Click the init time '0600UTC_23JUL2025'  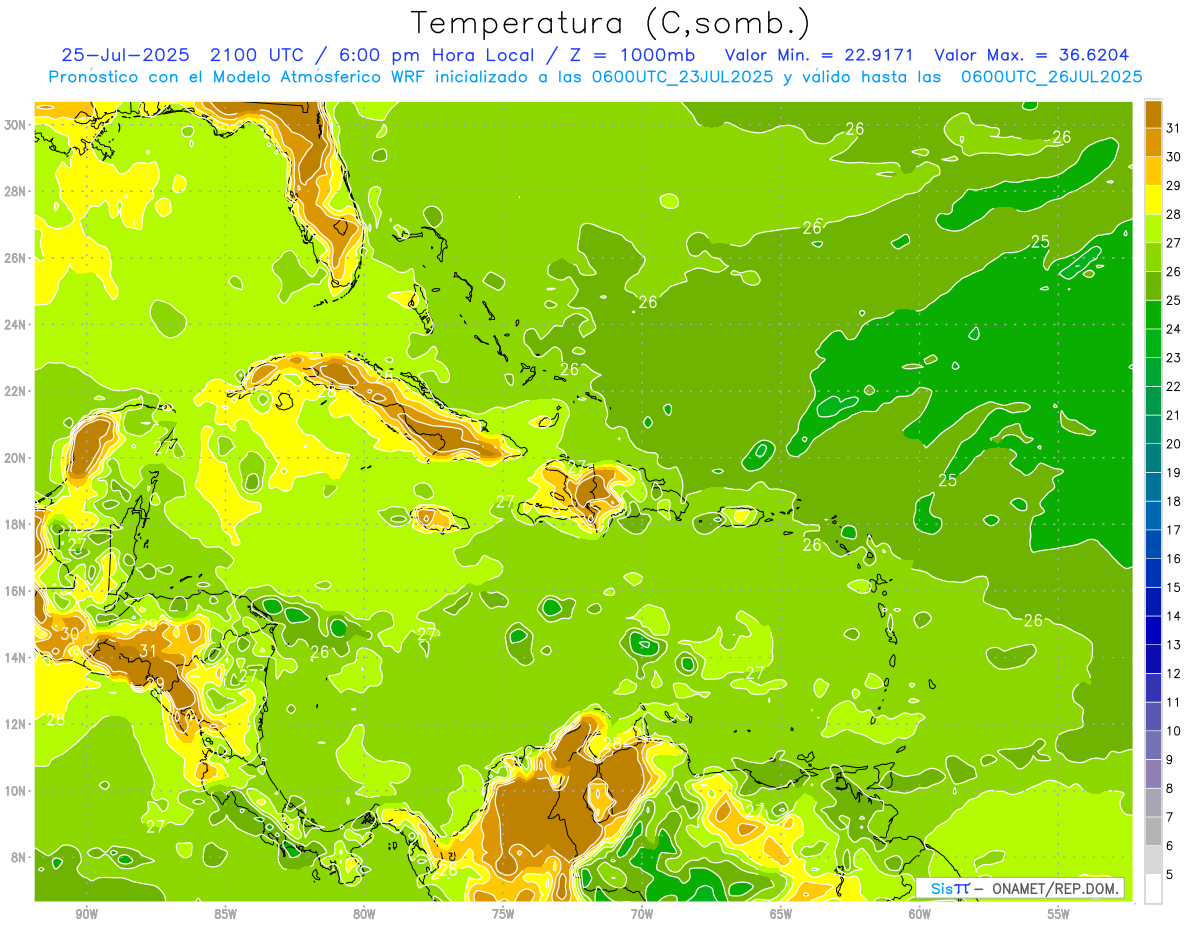pos(682,76)
